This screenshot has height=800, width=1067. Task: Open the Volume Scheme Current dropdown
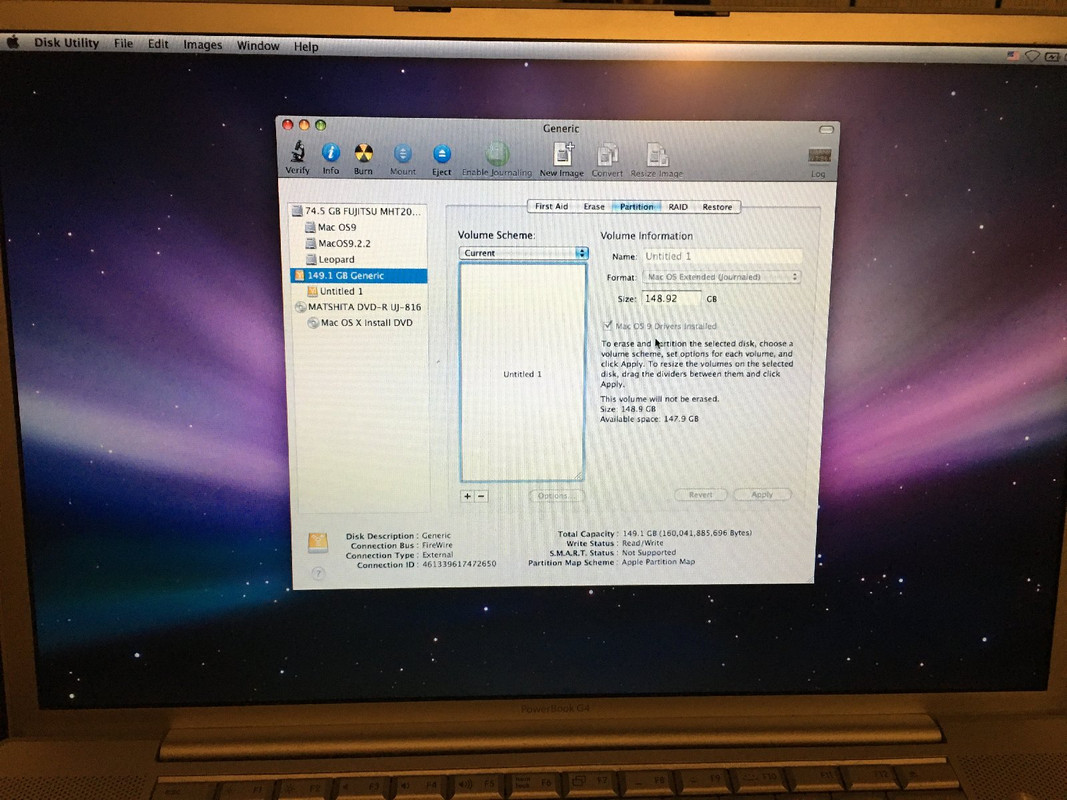click(x=523, y=252)
